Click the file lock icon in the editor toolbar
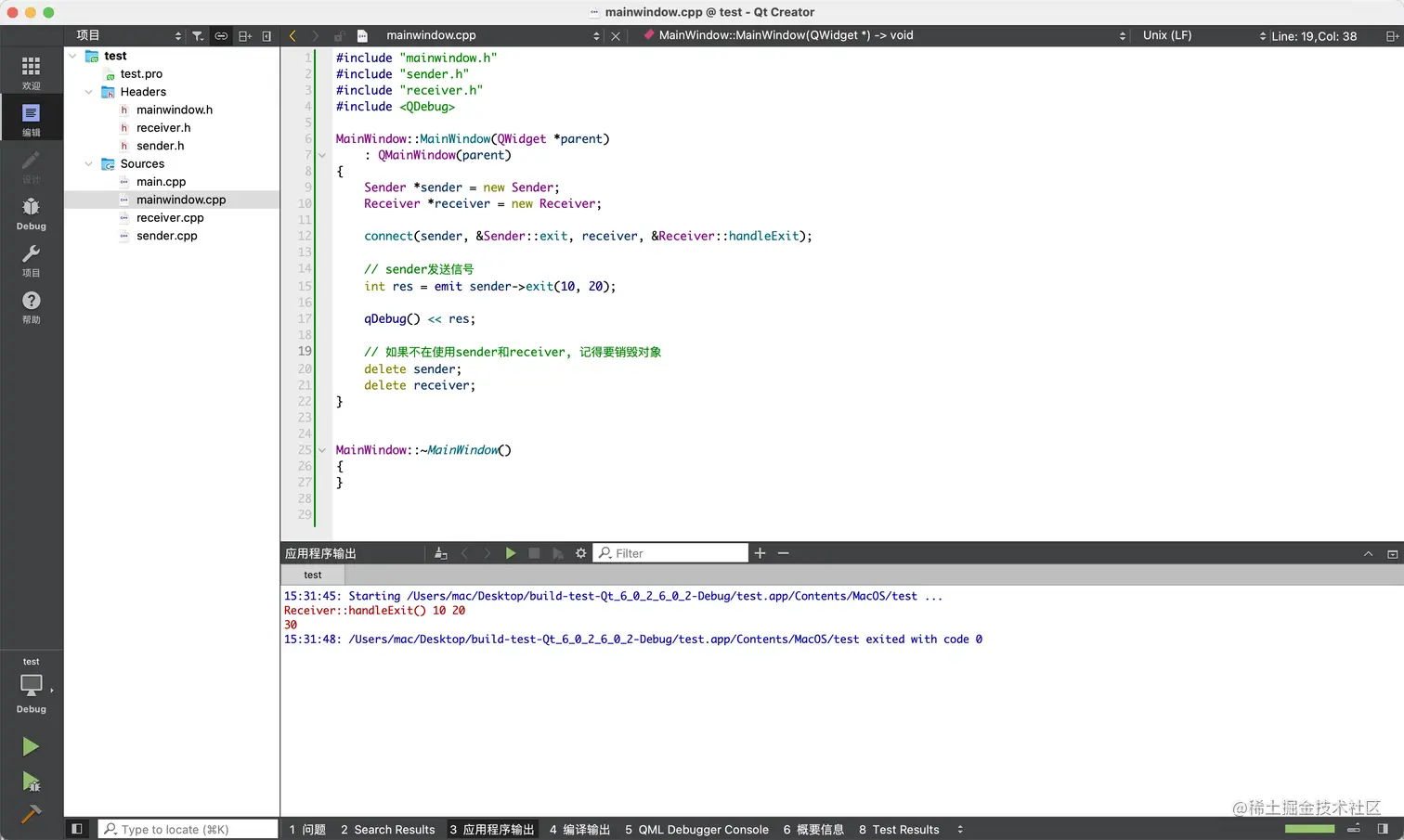 click(x=339, y=36)
